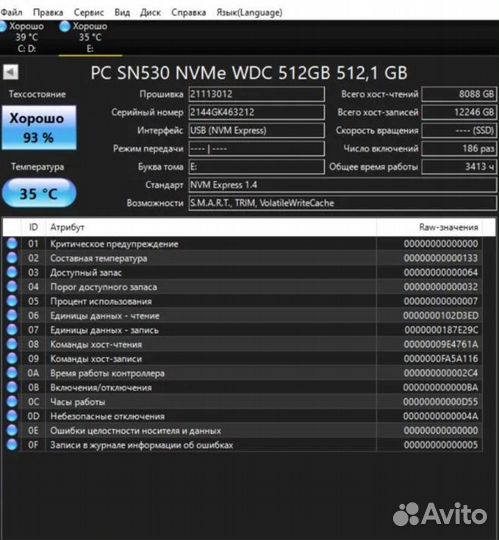The height and width of the screenshot is (540, 499).
Task: Click status icon of Ошибки целостности носителя row
Action: tap(12, 430)
